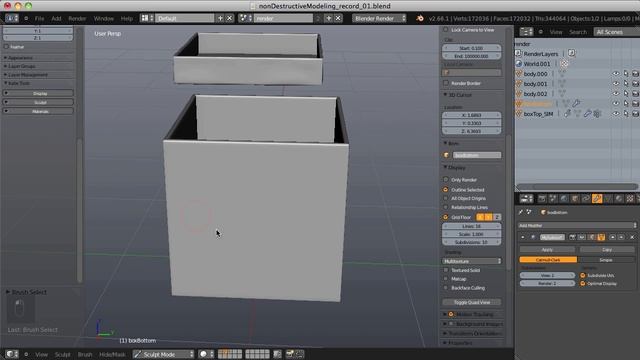
Task: Enable Backface Culling checkbox
Action: click(x=446, y=288)
